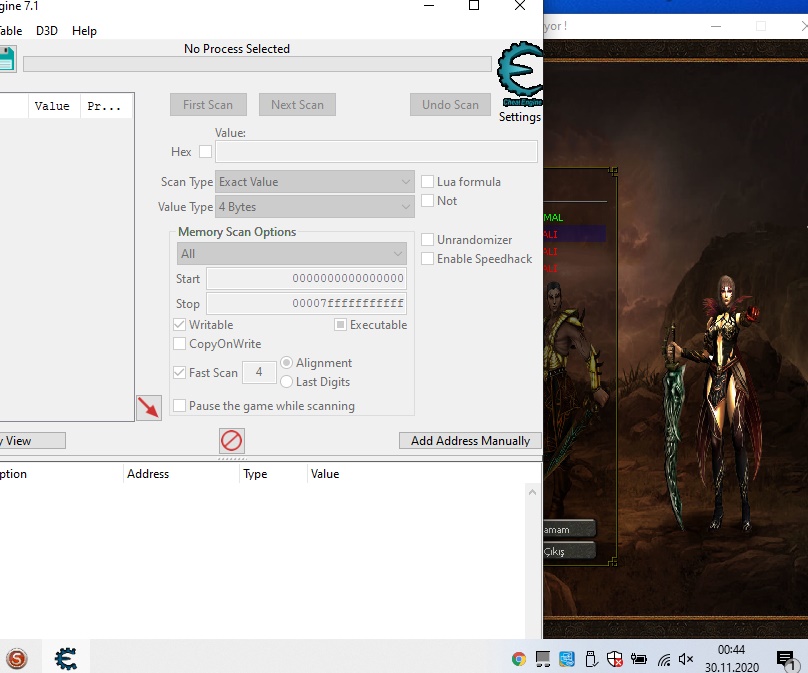Open the Scan Type dropdown

tap(315, 182)
